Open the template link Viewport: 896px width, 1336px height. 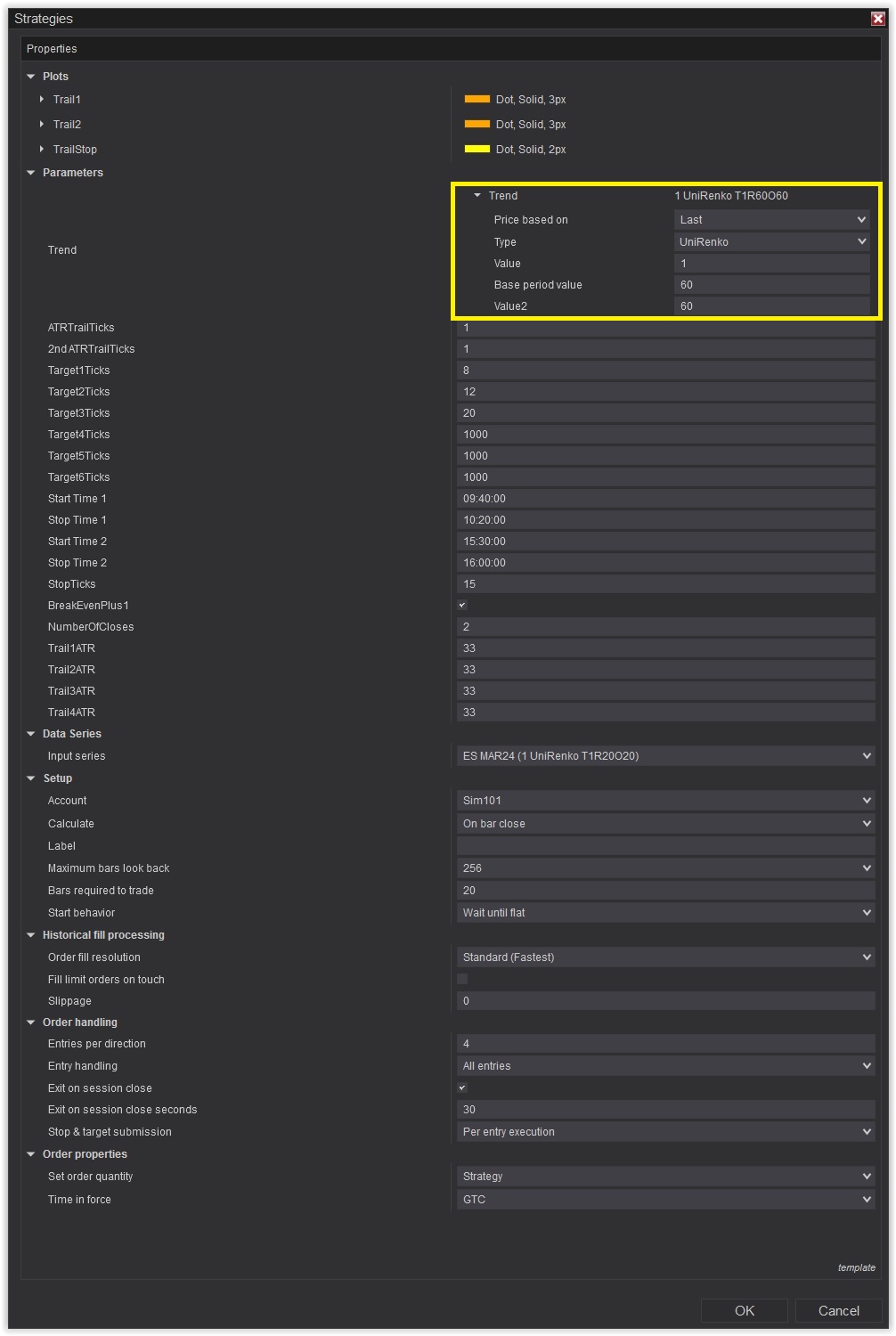point(856,1267)
